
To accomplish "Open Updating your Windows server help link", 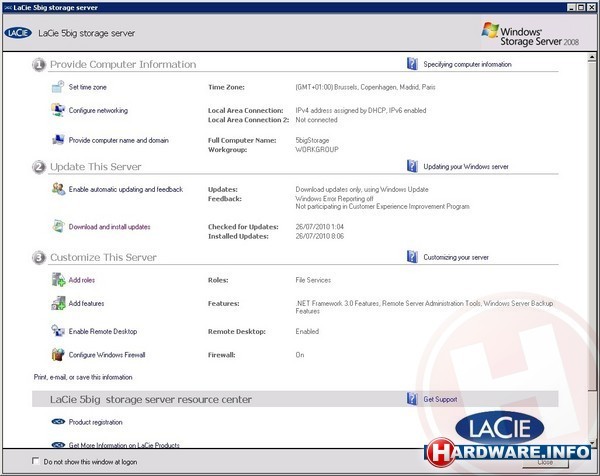I will pos(466,166).
